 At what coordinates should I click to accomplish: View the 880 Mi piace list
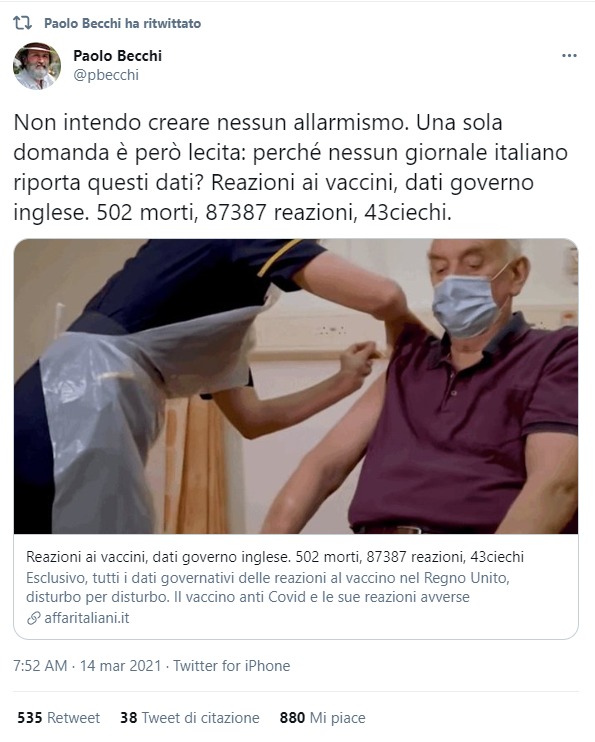pyautogui.click(x=322, y=718)
